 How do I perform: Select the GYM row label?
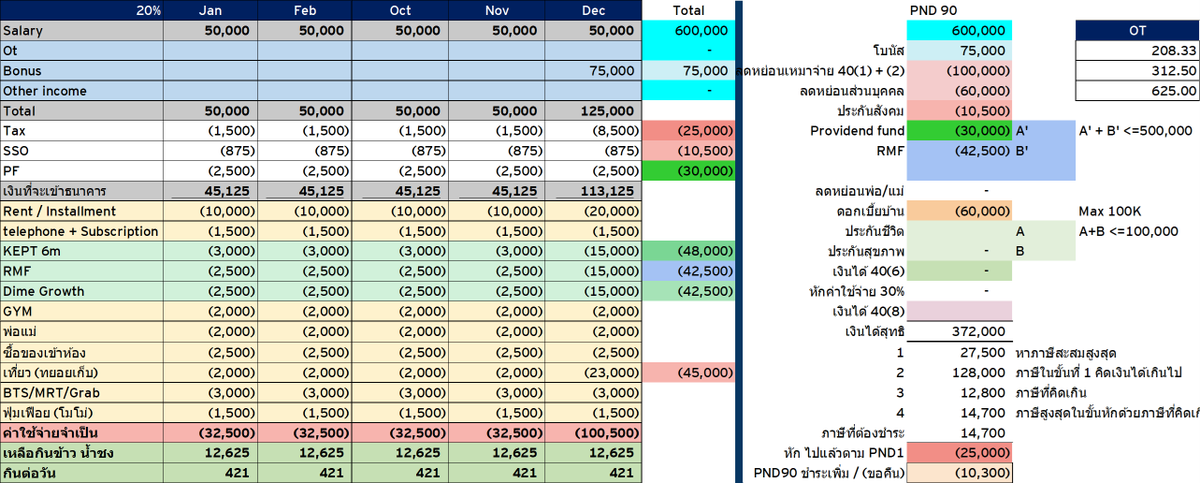[x=82, y=311]
